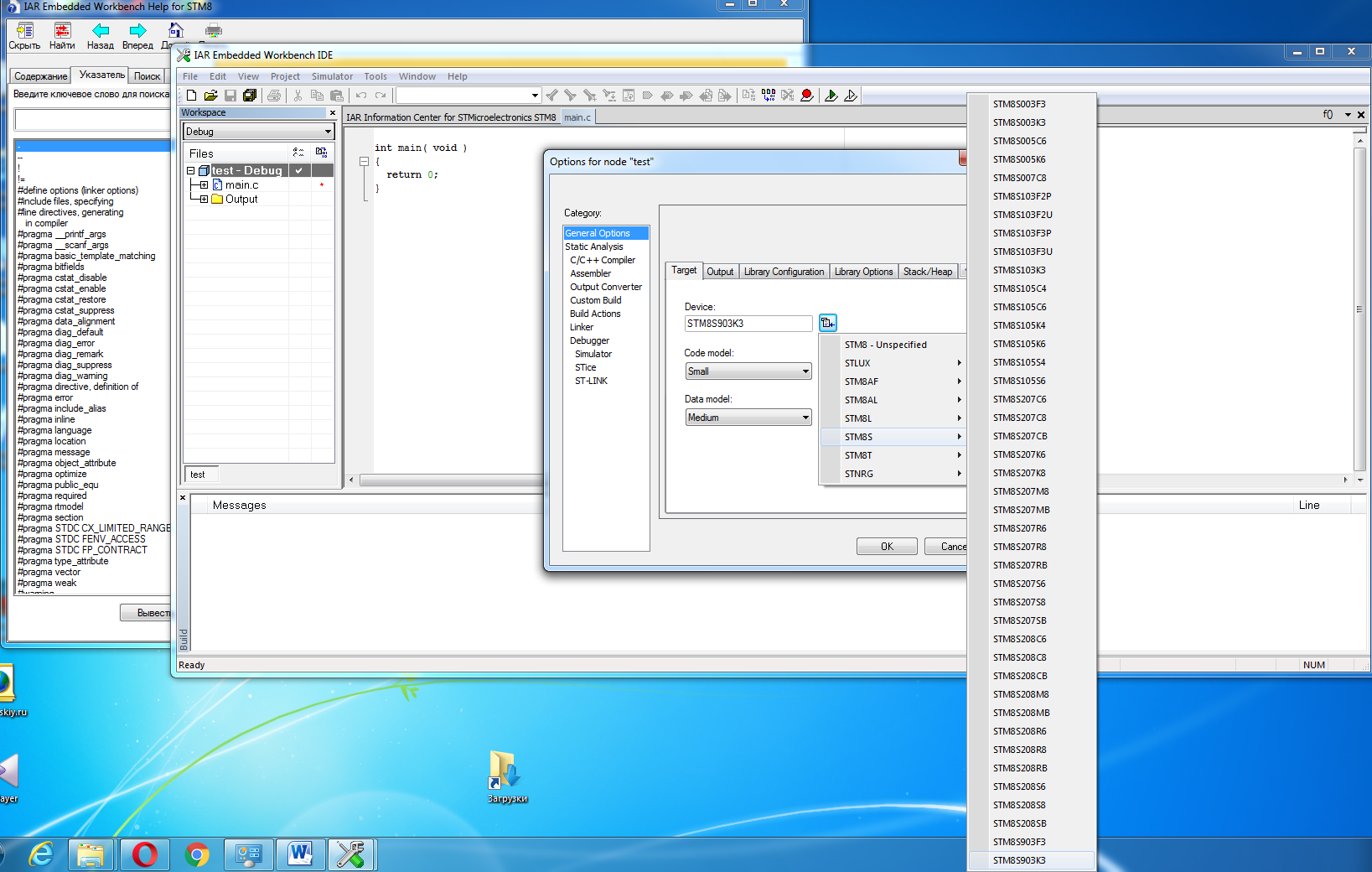Select '#pragma optimize' in help index
This screenshot has width=1372, height=872.
coord(52,474)
